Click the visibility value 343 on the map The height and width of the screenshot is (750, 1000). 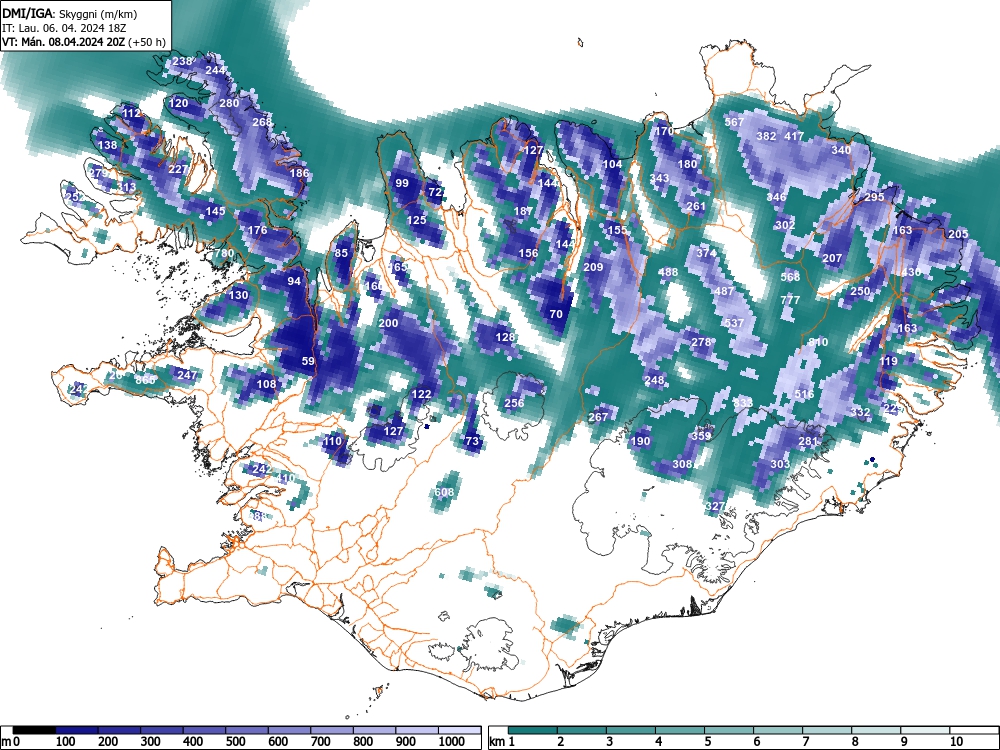click(659, 178)
